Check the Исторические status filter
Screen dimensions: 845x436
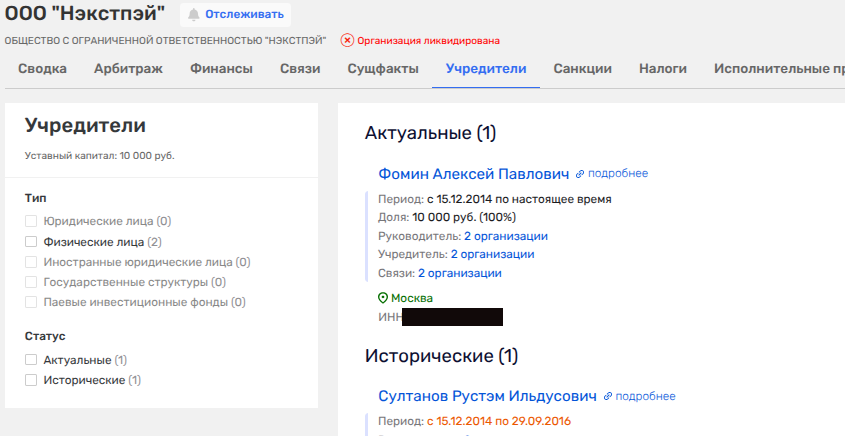click(x=31, y=380)
